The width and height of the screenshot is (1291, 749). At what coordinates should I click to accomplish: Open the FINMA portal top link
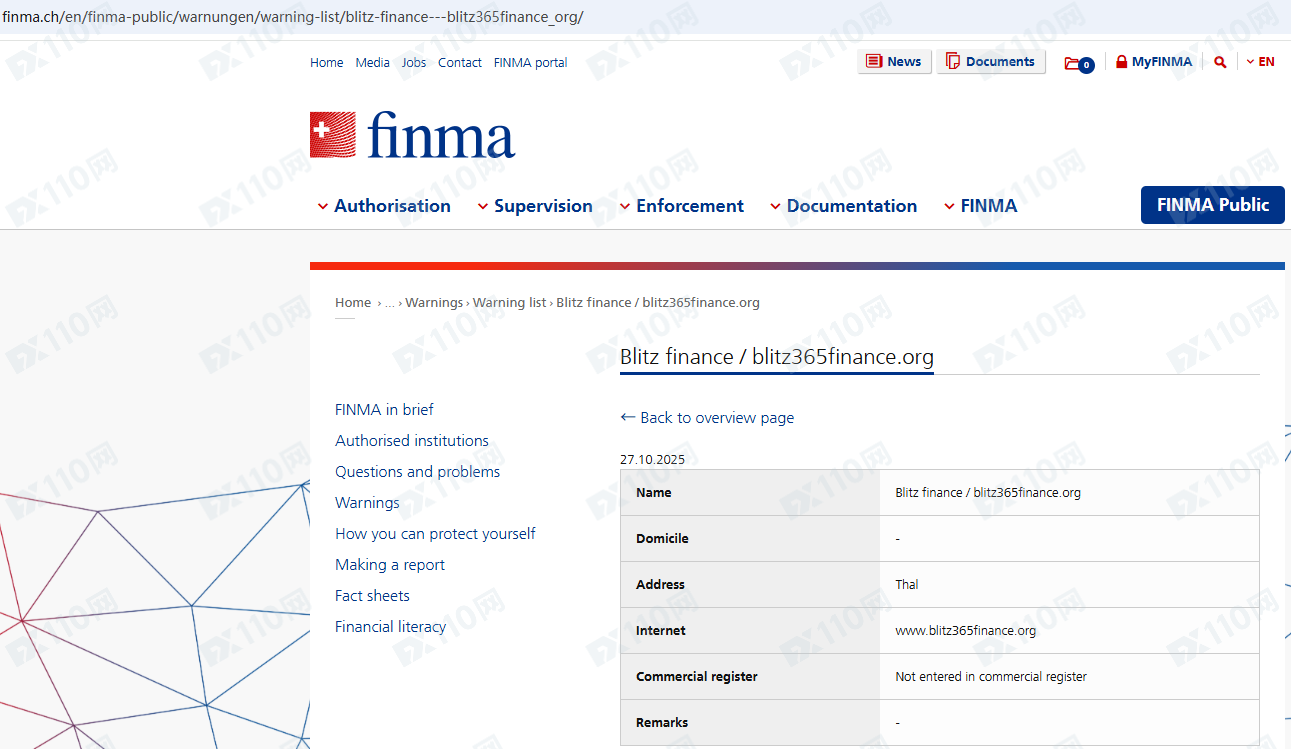pyautogui.click(x=530, y=63)
